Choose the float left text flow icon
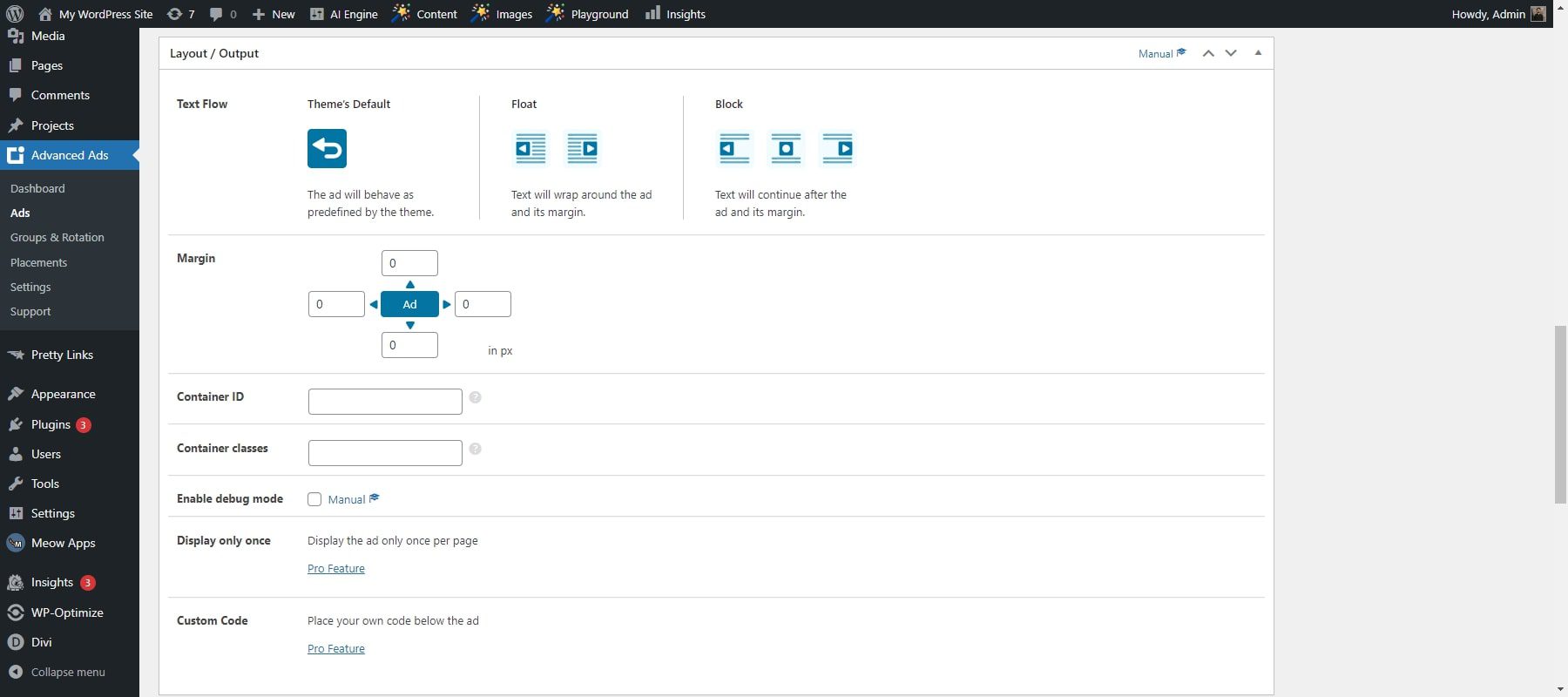 531,149
